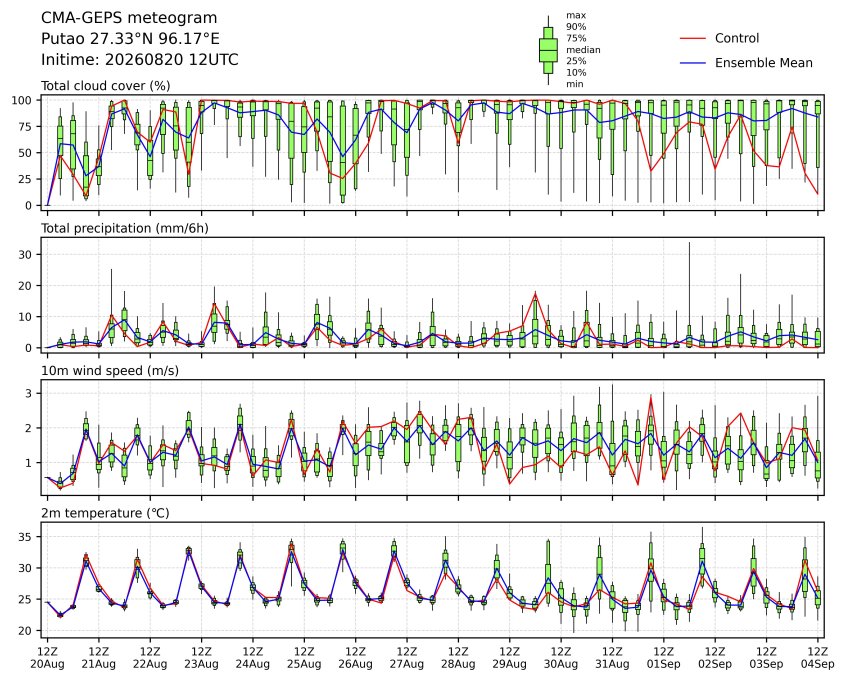Click the Initime 20260820 12UTC text
The image size is (846, 681).
point(139,59)
